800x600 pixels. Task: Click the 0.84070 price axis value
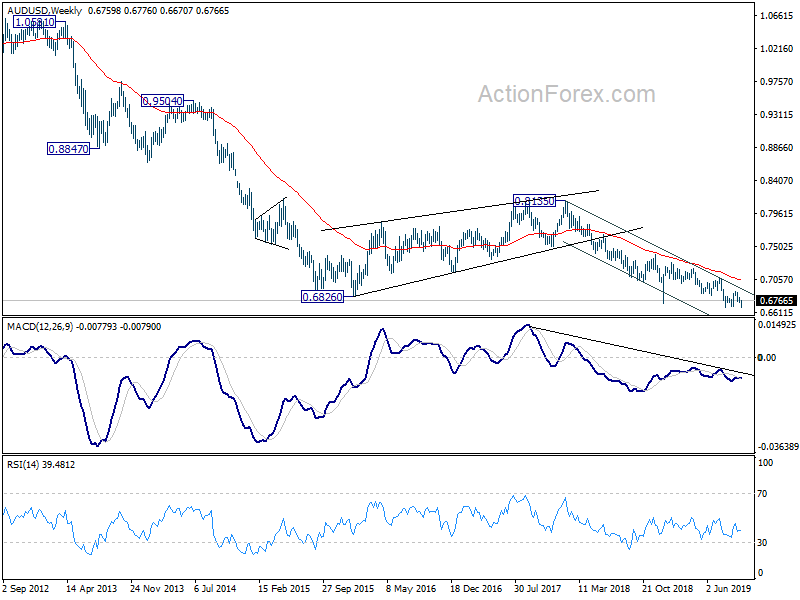[x=777, y=180]
